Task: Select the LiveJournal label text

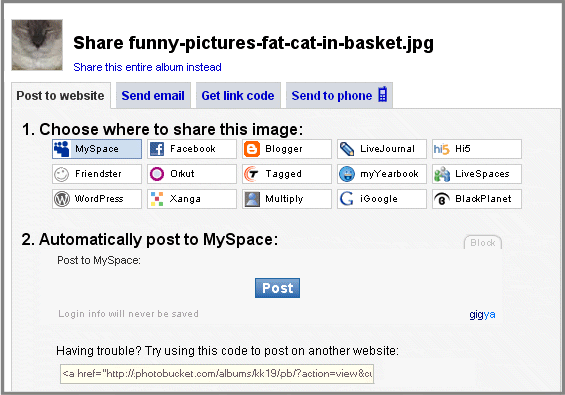Action: click(387, 149)
